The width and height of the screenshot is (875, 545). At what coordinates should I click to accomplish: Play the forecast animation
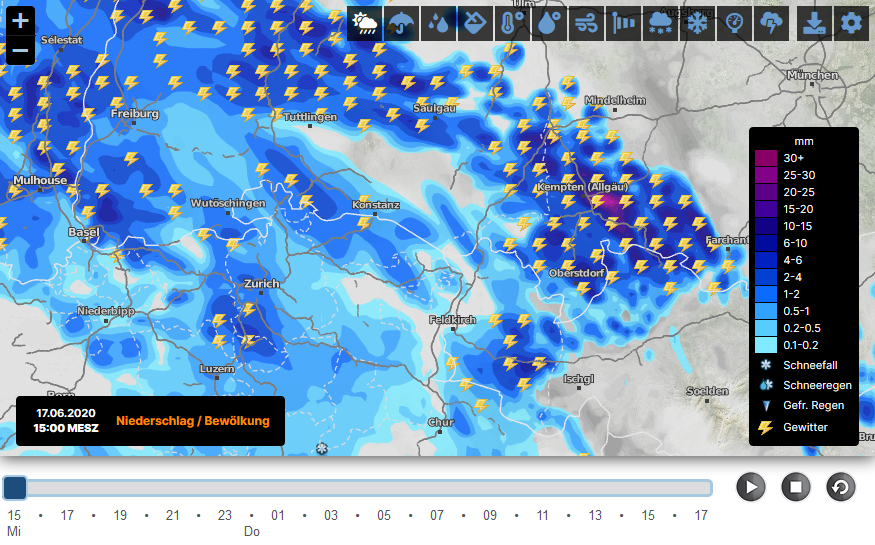point(751,487)
